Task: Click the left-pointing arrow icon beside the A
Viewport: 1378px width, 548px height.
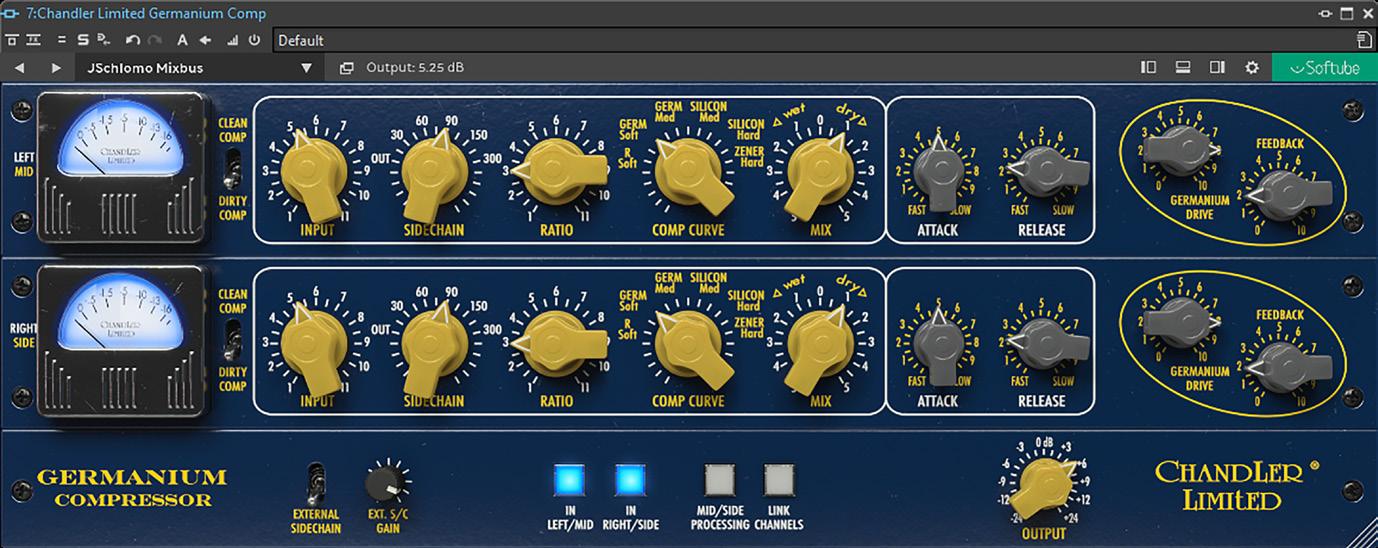Action: point(205,40)
